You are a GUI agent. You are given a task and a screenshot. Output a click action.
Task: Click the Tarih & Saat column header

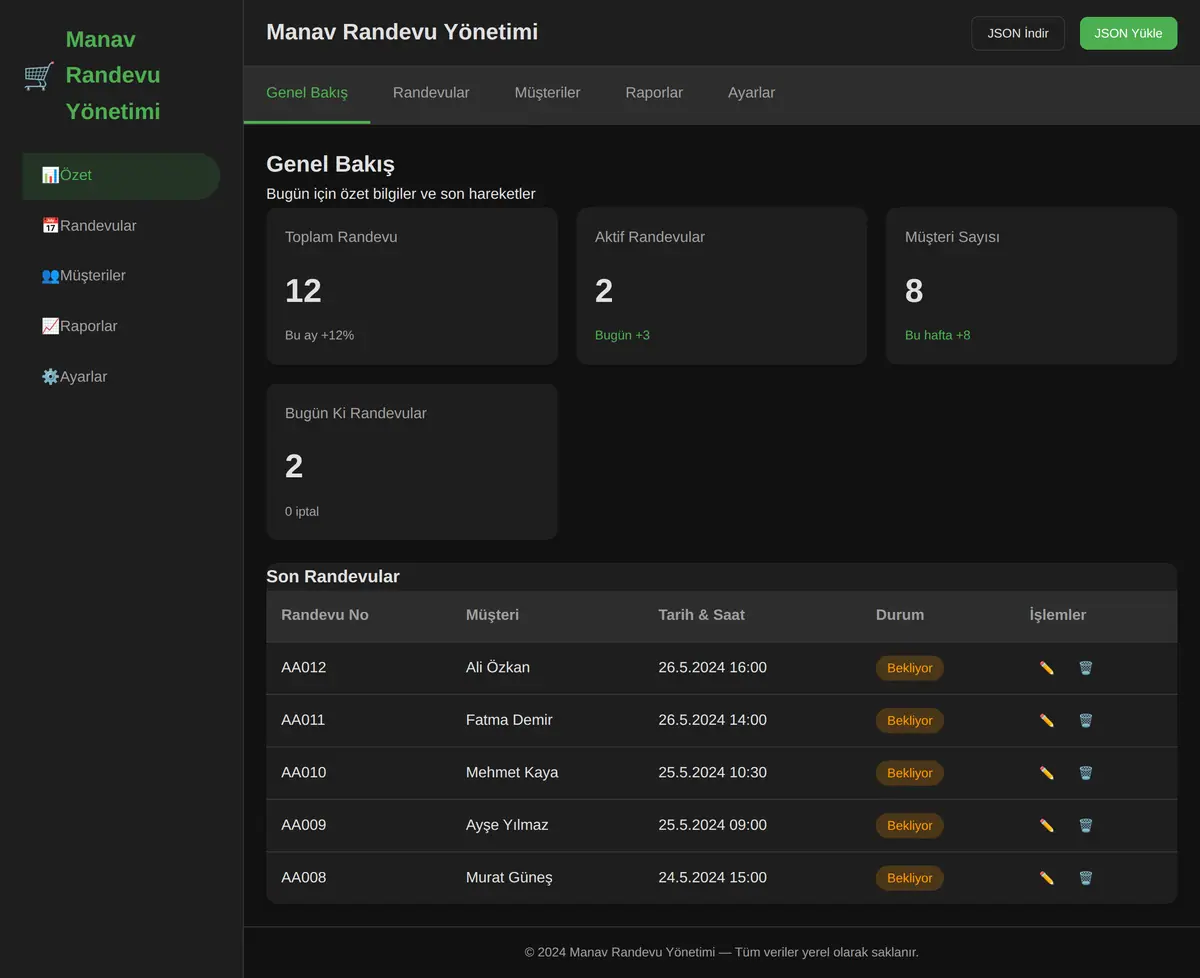tap(701, 615)
